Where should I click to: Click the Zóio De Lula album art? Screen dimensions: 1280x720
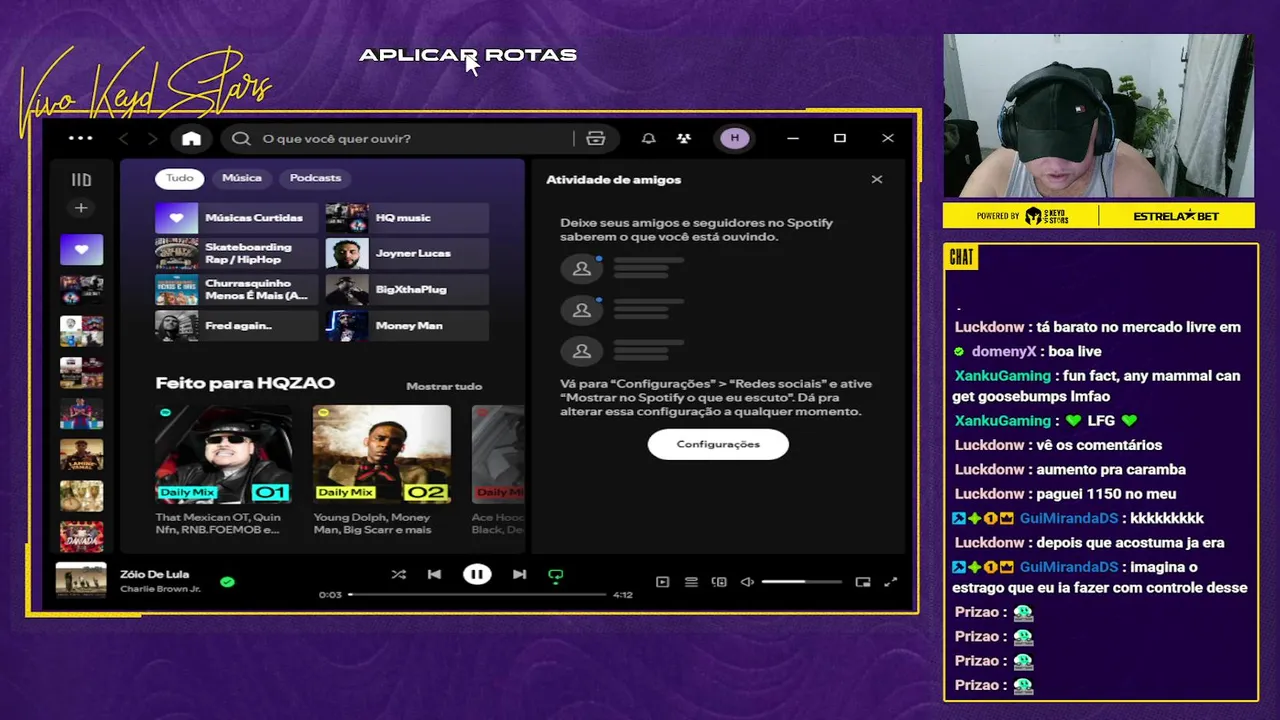pos(81,581)
